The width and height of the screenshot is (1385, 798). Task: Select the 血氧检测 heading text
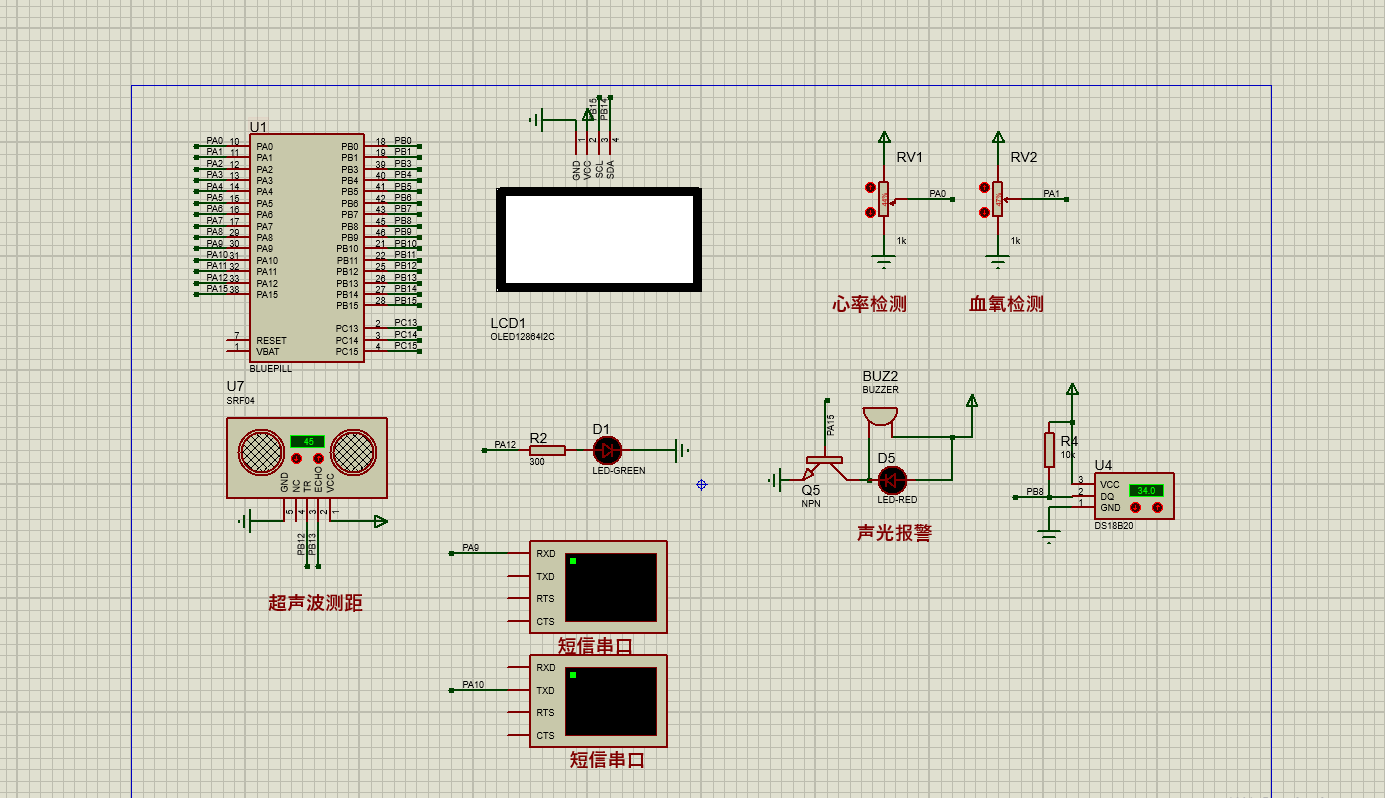coord(1006,304)
